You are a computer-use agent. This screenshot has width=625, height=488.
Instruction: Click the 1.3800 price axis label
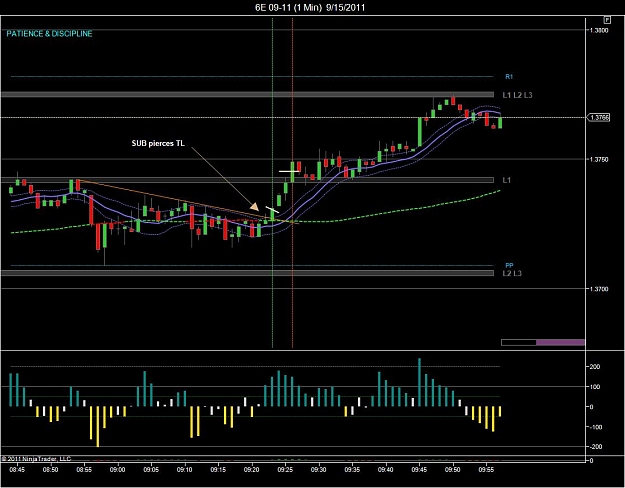tap(599, 30)
